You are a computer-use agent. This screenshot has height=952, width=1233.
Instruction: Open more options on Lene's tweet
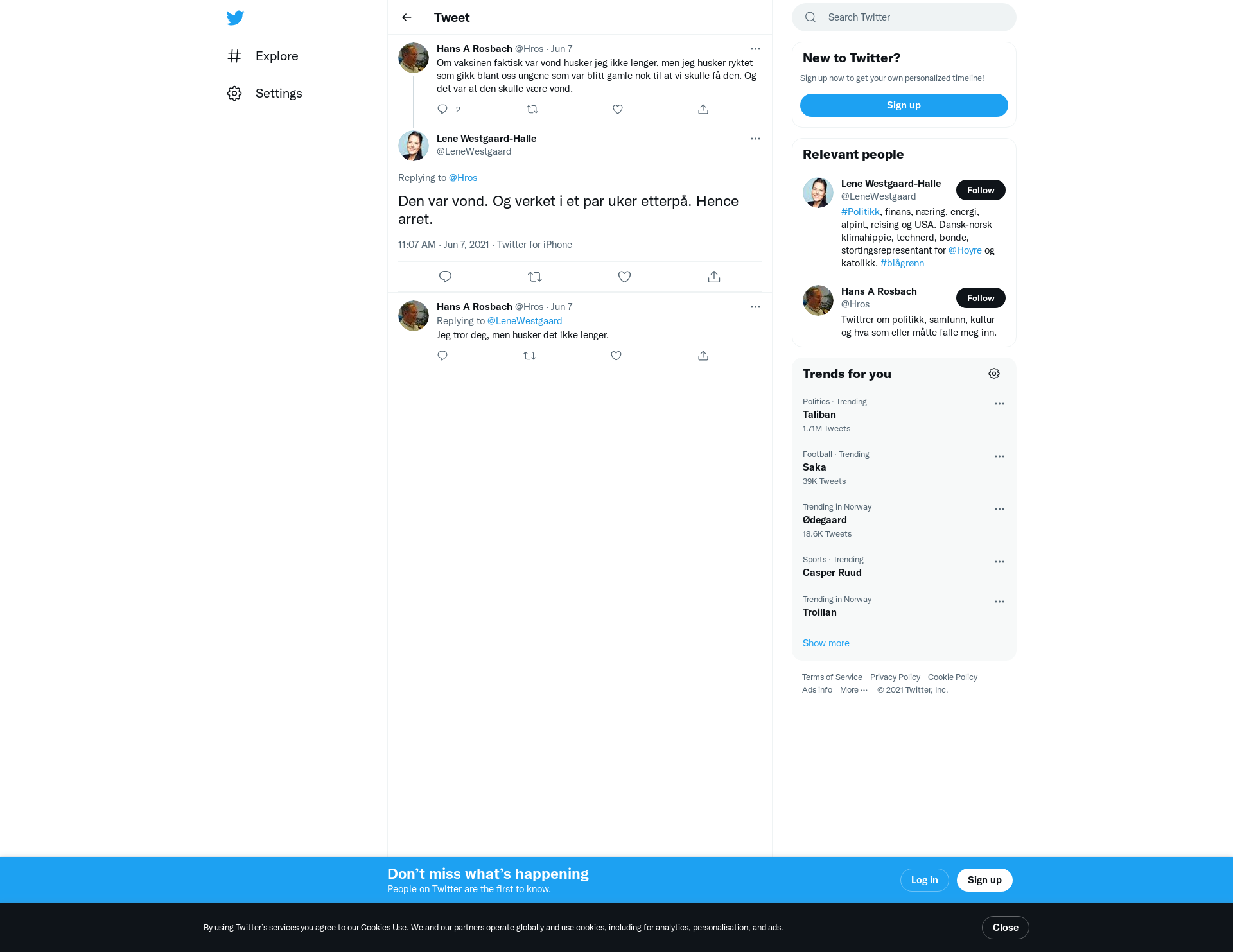[x=755, y=139]
